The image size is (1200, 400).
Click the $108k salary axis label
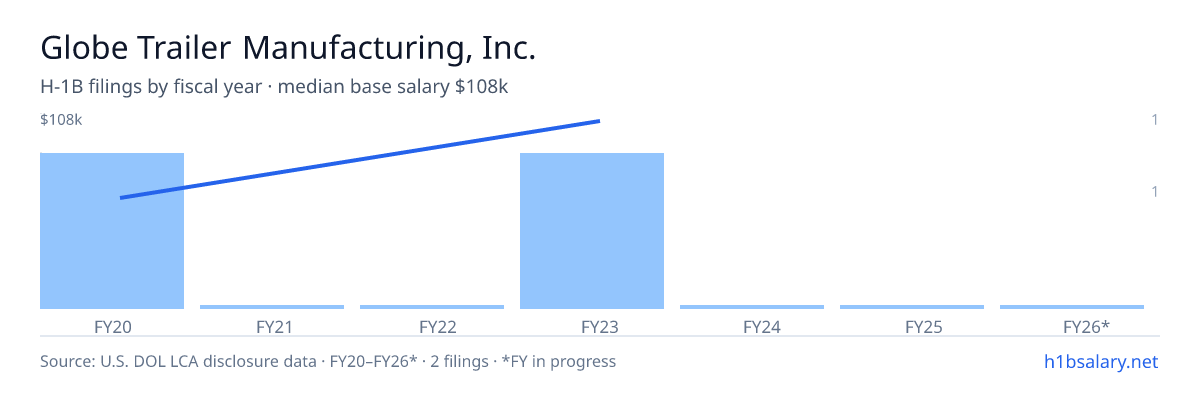click(x=61, y=120)
